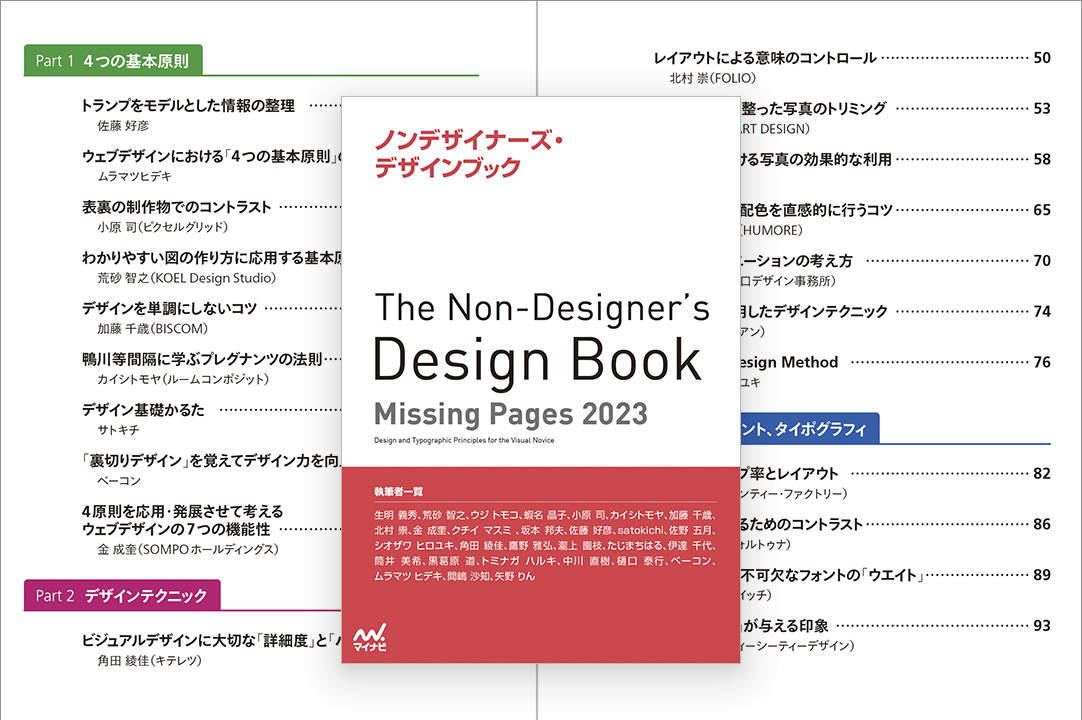The height and width of the screenshot is (720, 1082).
Task: Open the entry ending "るためのコントラスト"
Action: 802,525
